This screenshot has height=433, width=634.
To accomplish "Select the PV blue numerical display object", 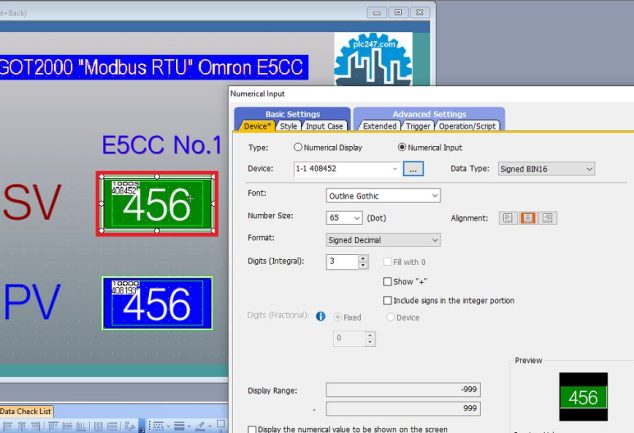I will [157, 303].
